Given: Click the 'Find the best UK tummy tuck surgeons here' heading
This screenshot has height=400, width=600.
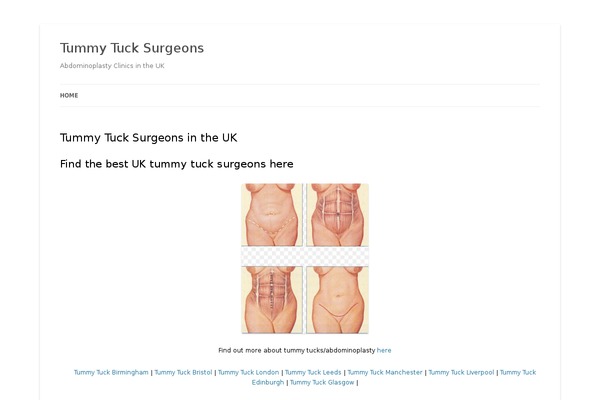Looking at the screenshot, I should (176, 164).
